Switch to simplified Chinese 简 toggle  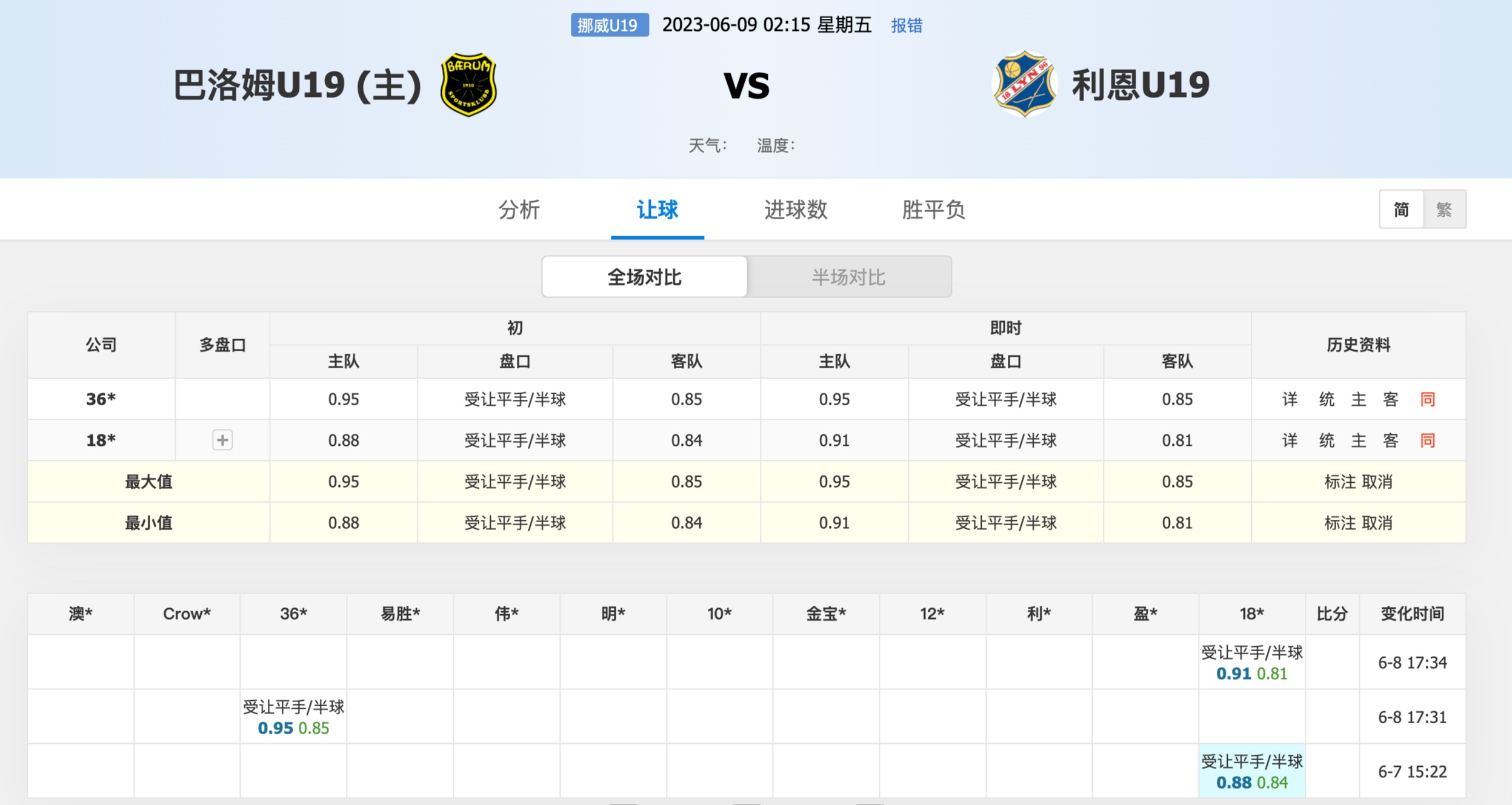(1401, 210)
